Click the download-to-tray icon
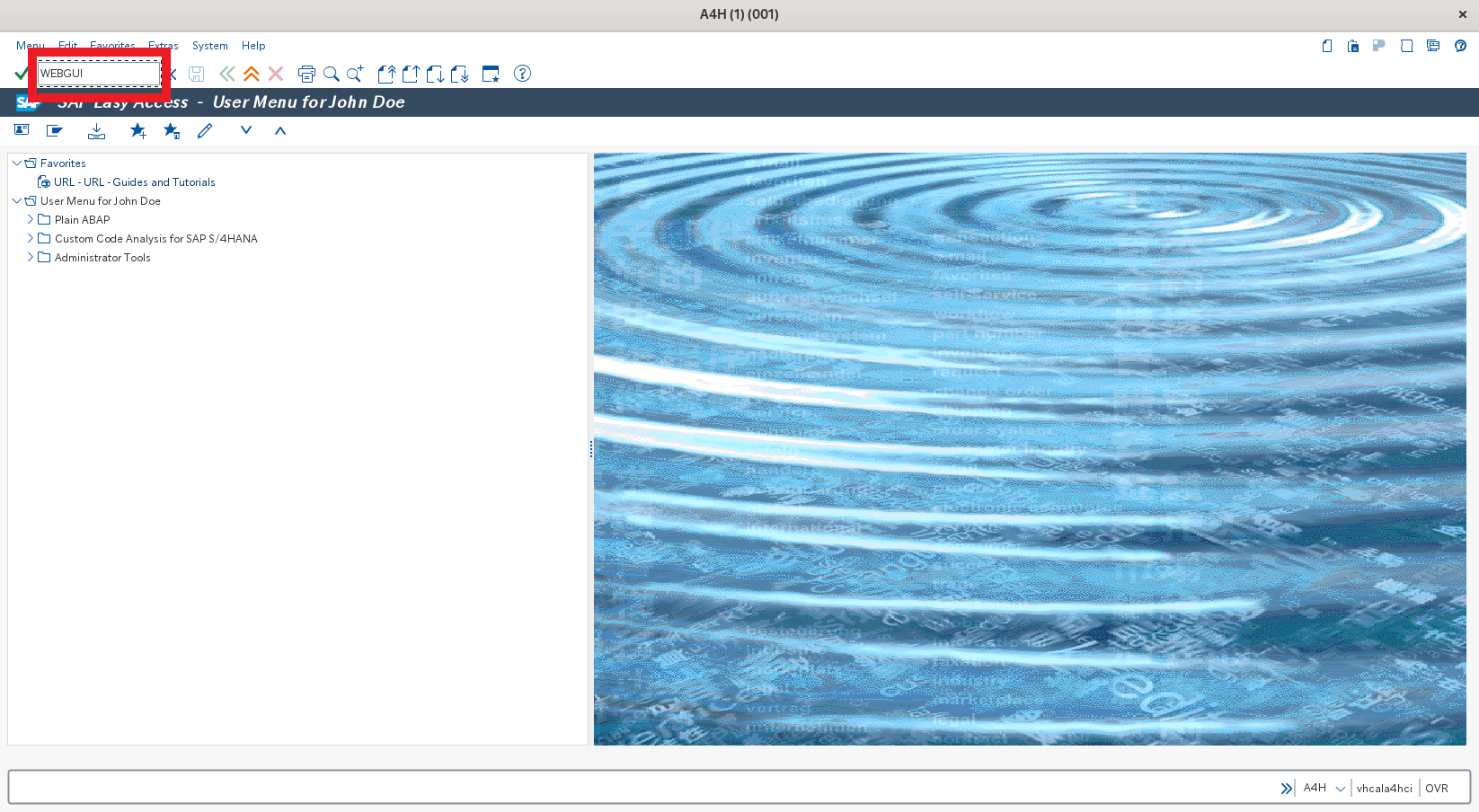The image size is (1479, 812). coord(96,131)
